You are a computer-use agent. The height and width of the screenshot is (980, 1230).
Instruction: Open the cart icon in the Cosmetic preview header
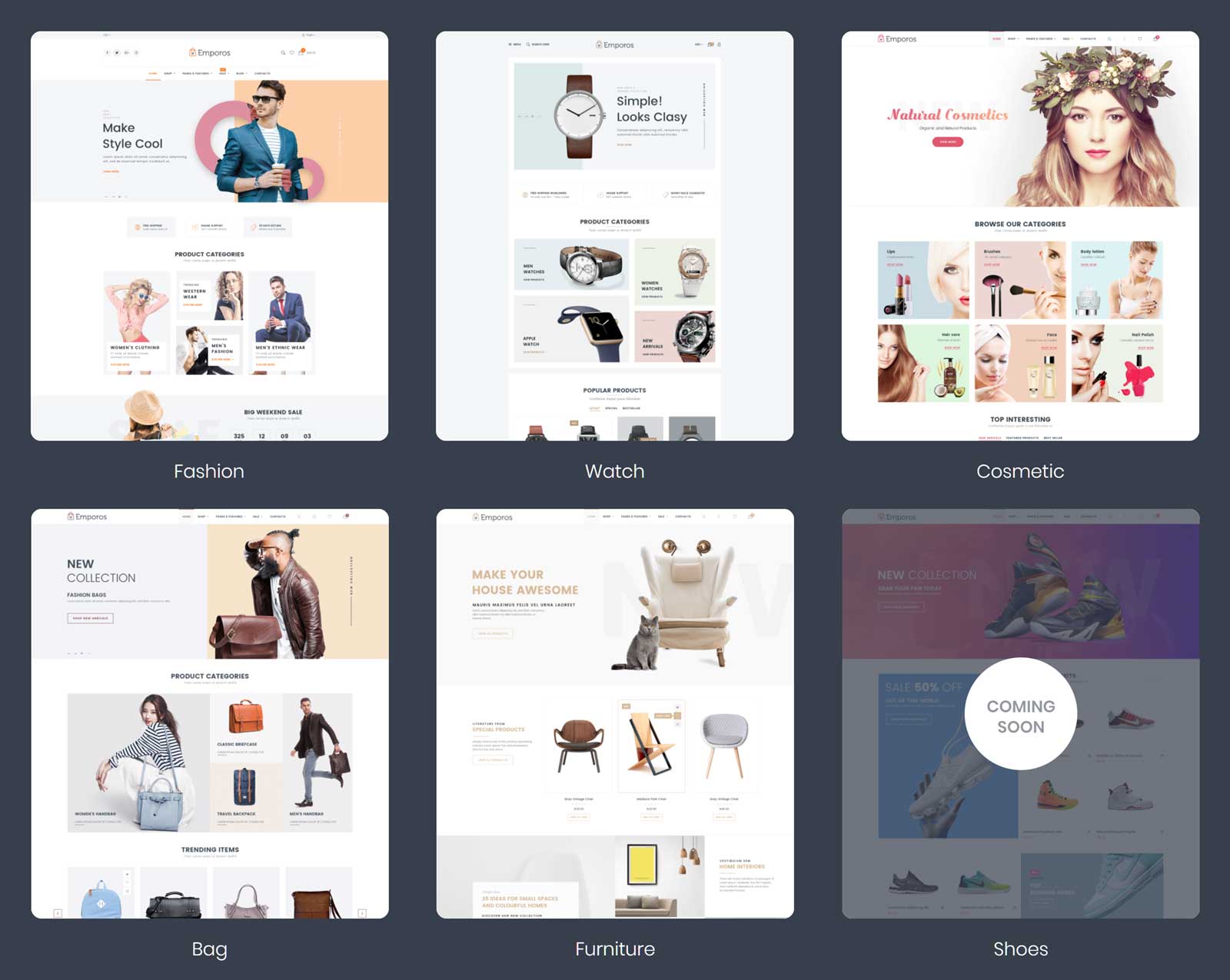(1155, 38)
